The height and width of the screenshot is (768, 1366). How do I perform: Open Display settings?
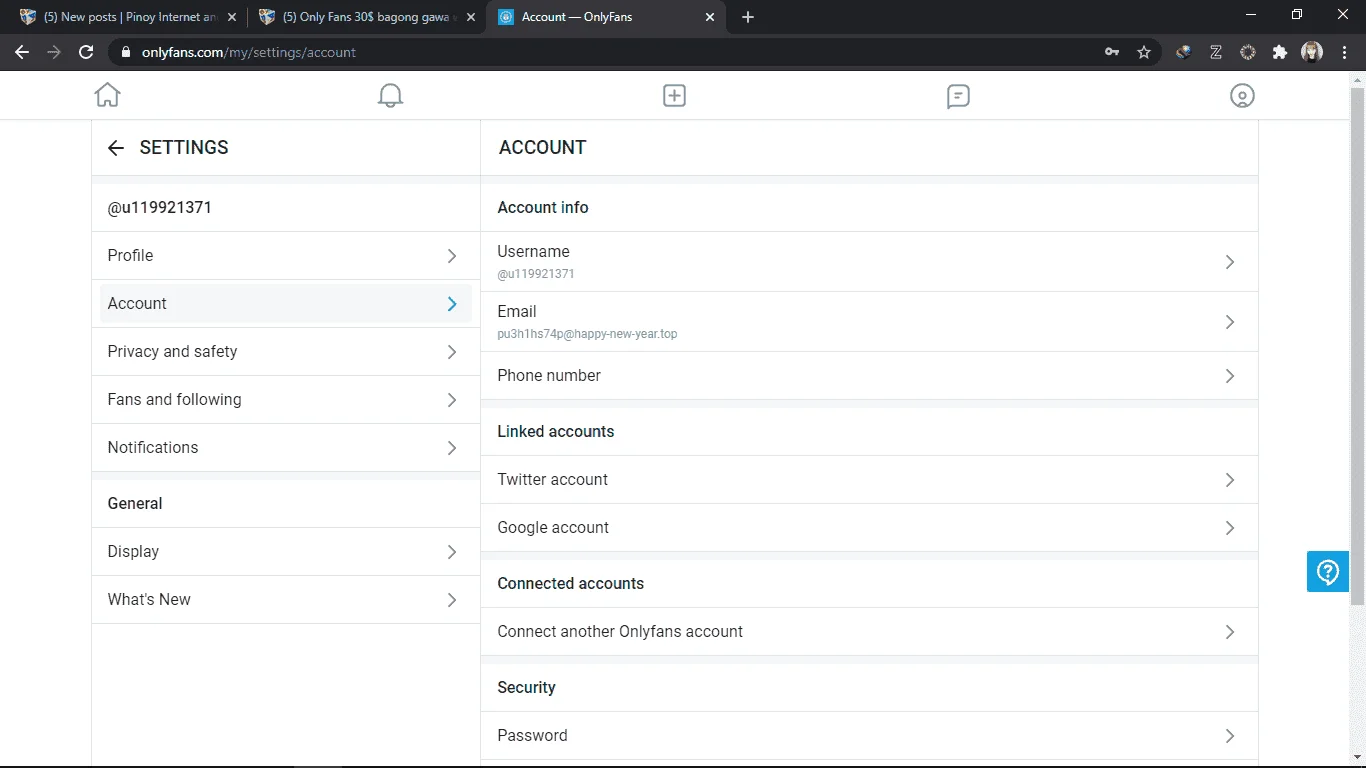[286, 552]
